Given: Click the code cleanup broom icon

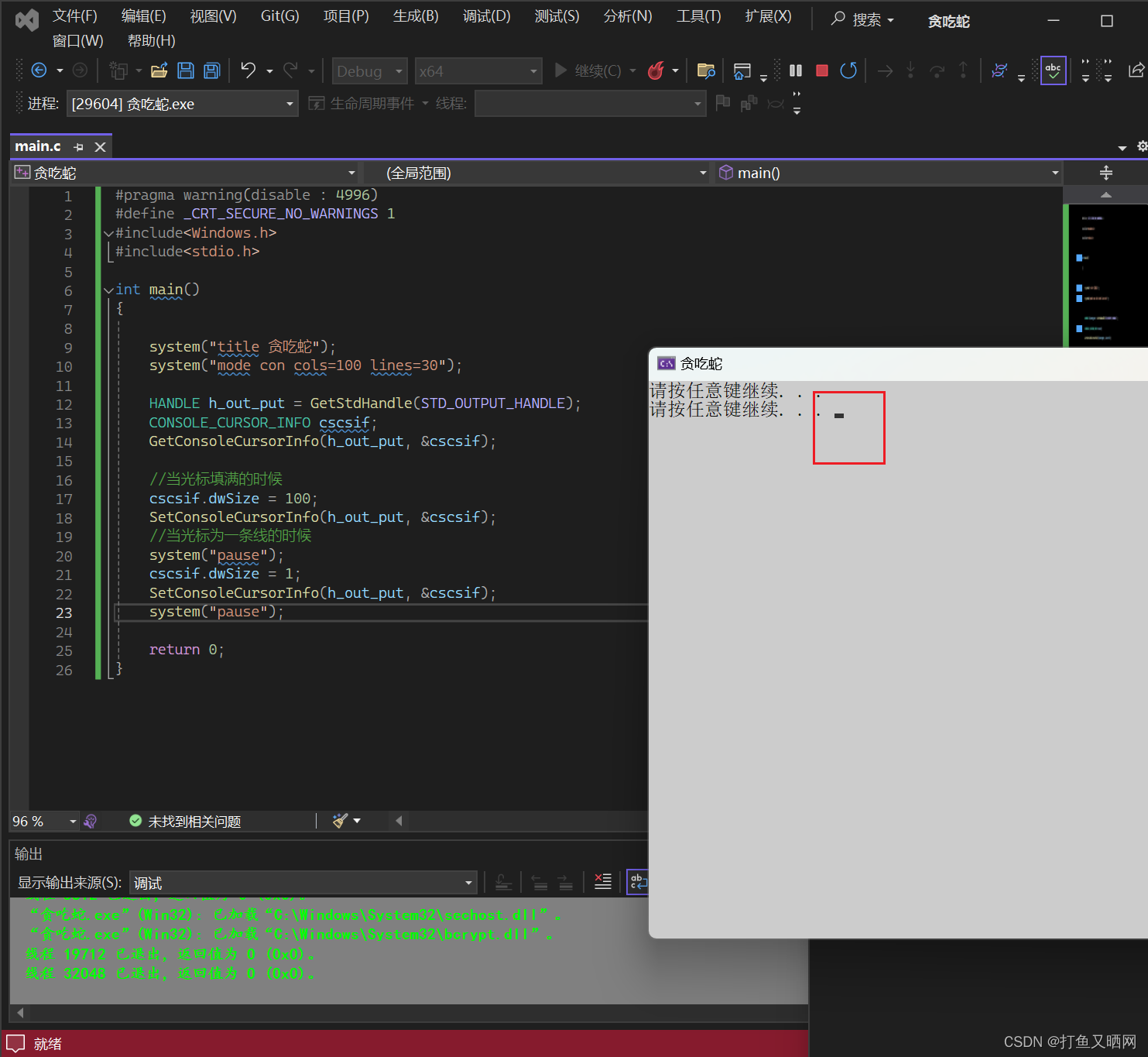Looking at the screenshot, I should (340, 821).
